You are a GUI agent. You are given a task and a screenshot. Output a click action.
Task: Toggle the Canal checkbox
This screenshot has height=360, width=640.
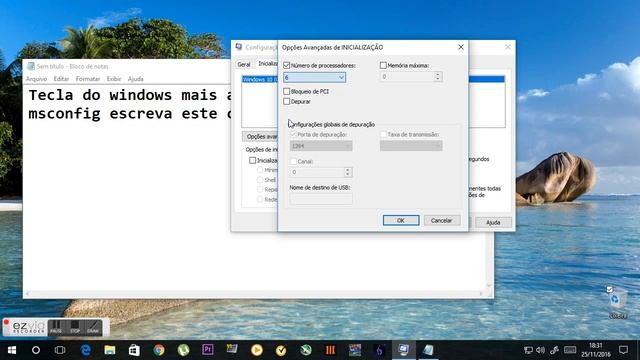point(293,161)
